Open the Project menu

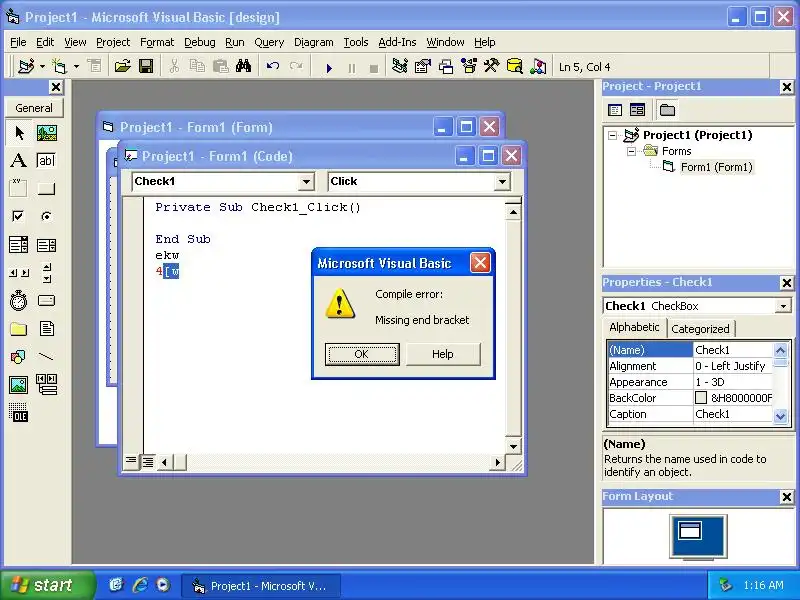[x=113, y=42]
